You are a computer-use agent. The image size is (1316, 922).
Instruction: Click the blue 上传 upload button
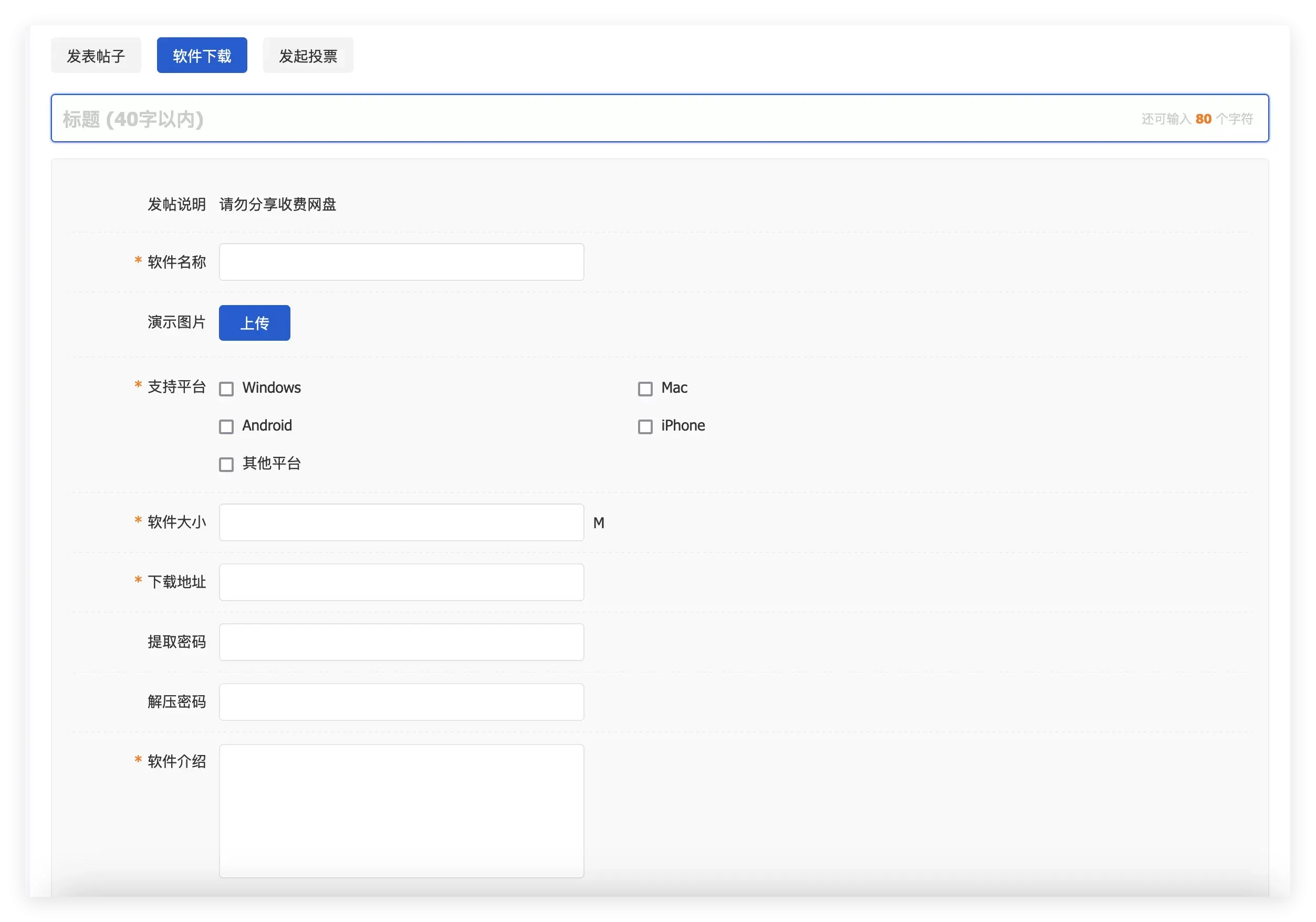point(255,322)
